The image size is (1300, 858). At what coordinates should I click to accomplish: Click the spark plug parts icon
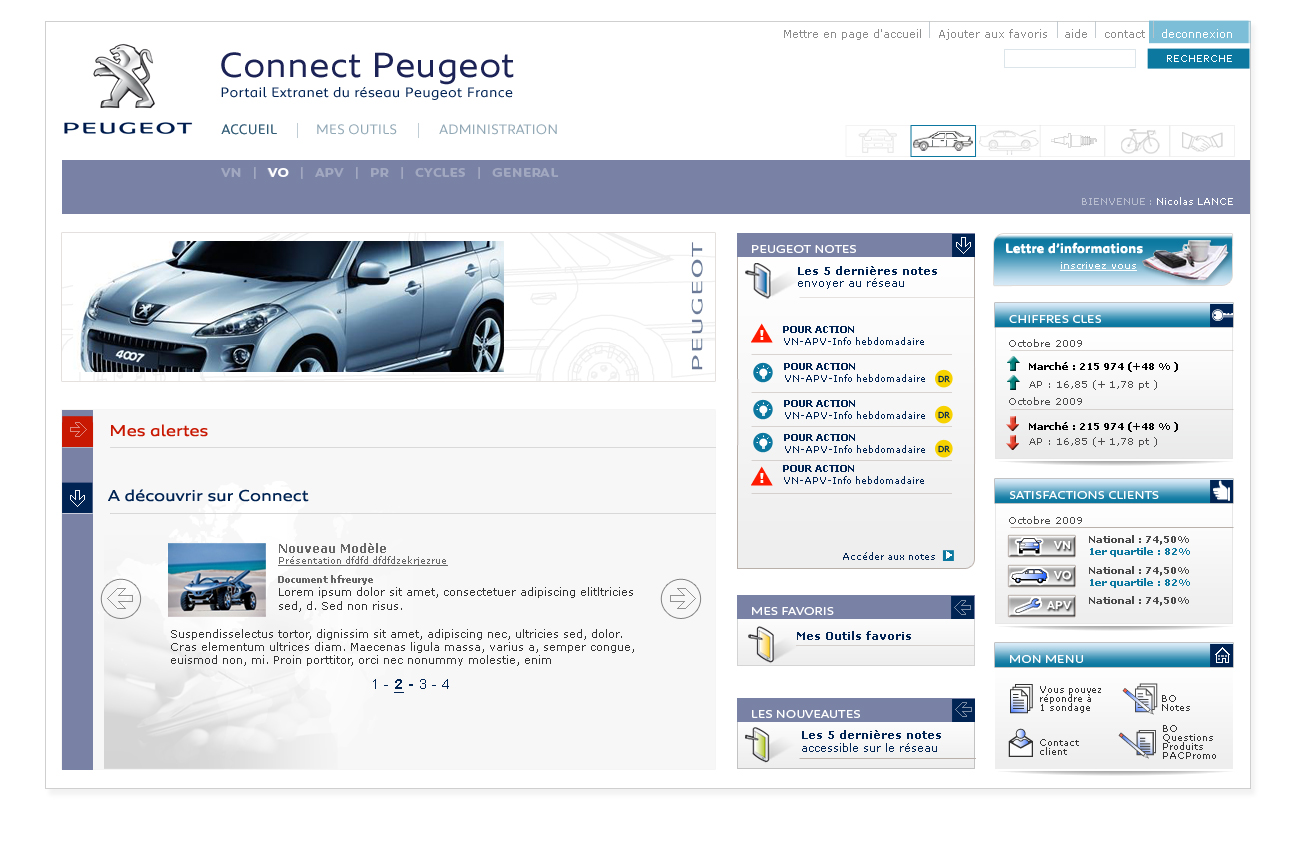pyautogui.click(x=1073, y=142)
